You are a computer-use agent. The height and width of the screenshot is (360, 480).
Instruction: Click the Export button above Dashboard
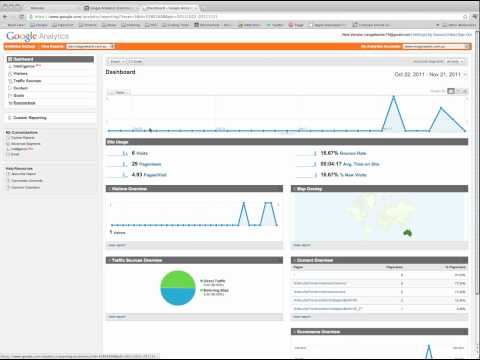[115, 62]
